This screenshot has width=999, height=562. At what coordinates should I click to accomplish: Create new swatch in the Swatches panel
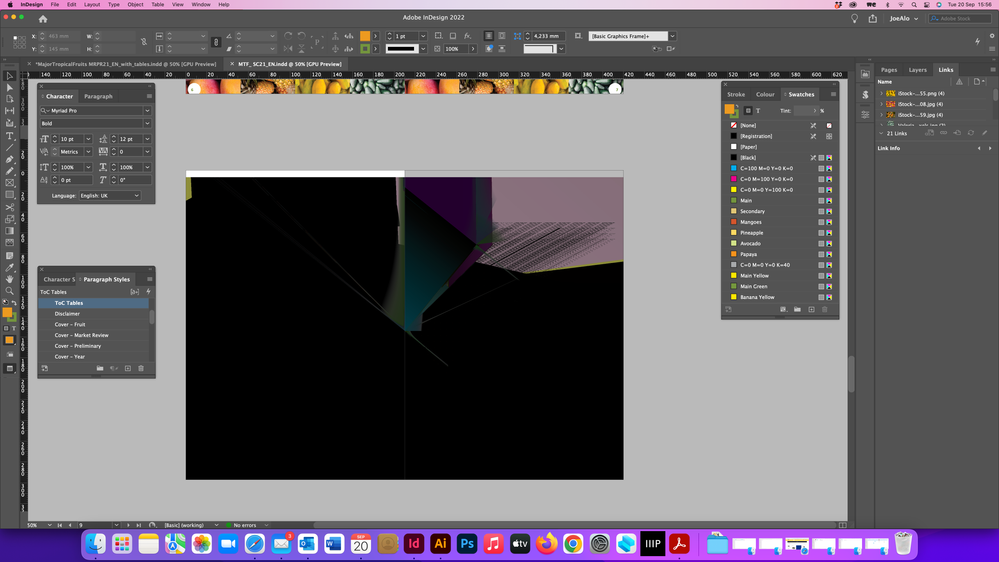click(811, 310)
